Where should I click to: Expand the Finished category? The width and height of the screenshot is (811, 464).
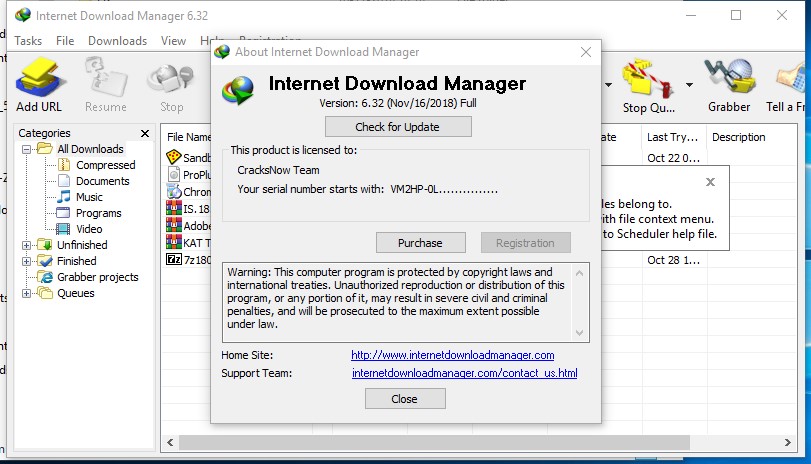[x=26, y=261]
